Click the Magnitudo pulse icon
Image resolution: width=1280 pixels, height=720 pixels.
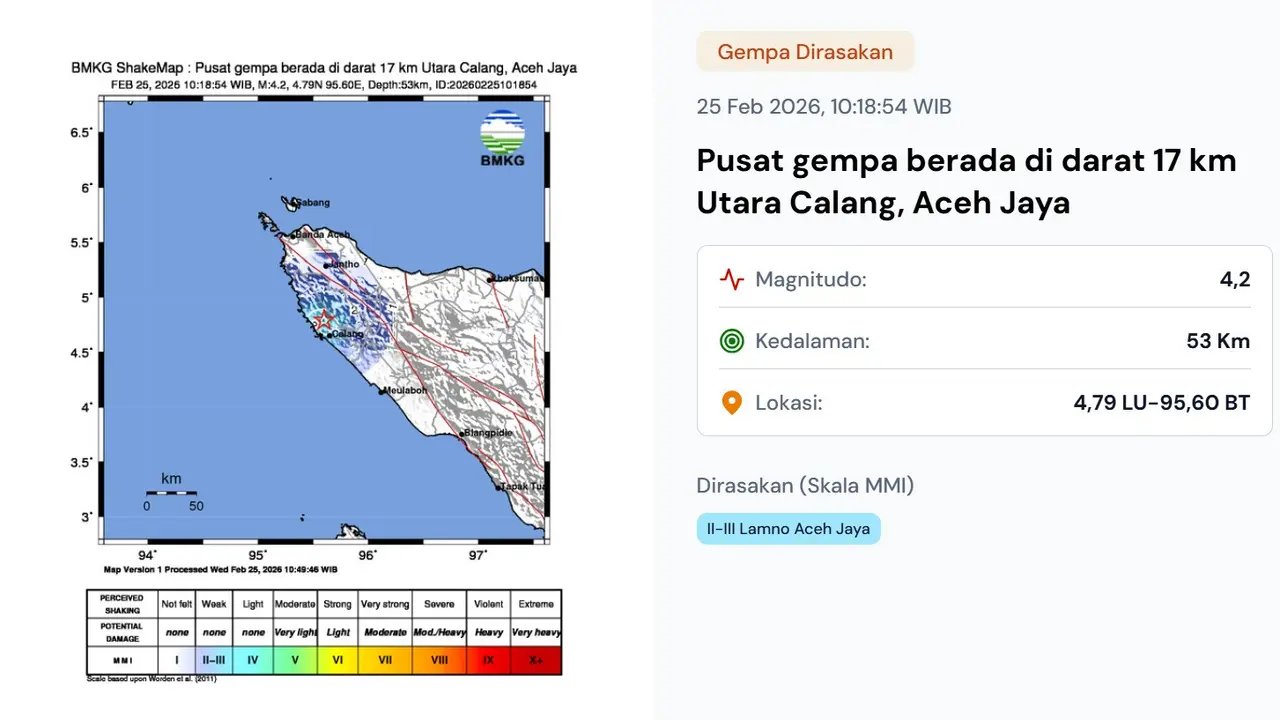point(732,280)
